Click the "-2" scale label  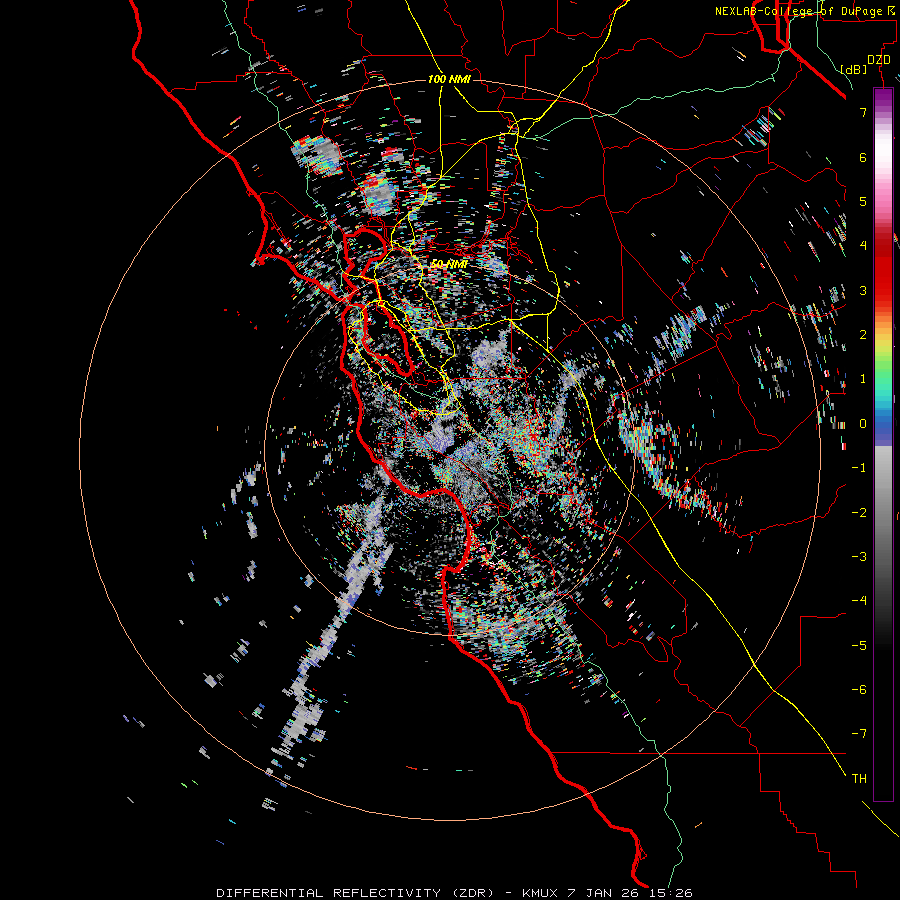click(x=859, y=512)
